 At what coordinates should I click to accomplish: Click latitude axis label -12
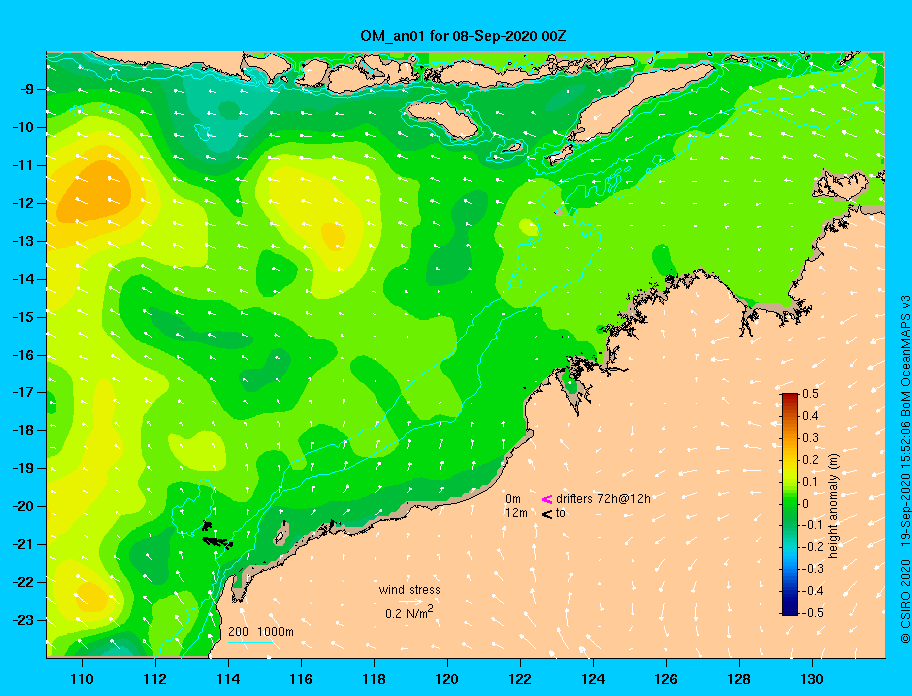[23, 204]
